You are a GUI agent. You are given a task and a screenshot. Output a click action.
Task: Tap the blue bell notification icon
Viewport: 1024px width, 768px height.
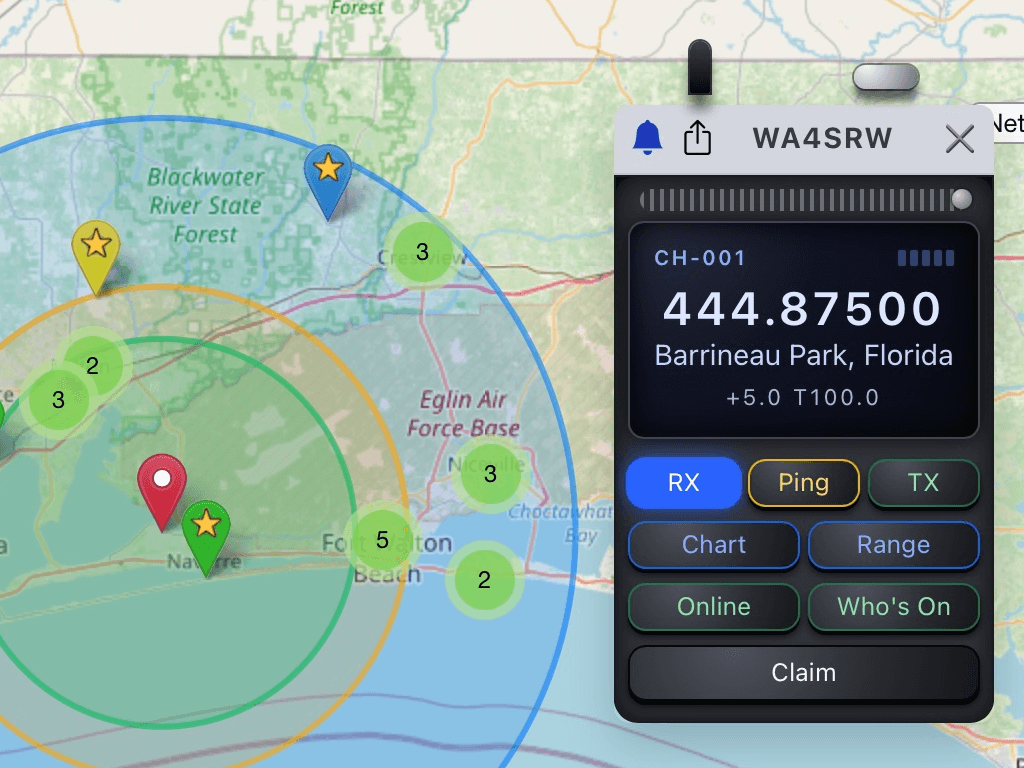click(648, 138)
